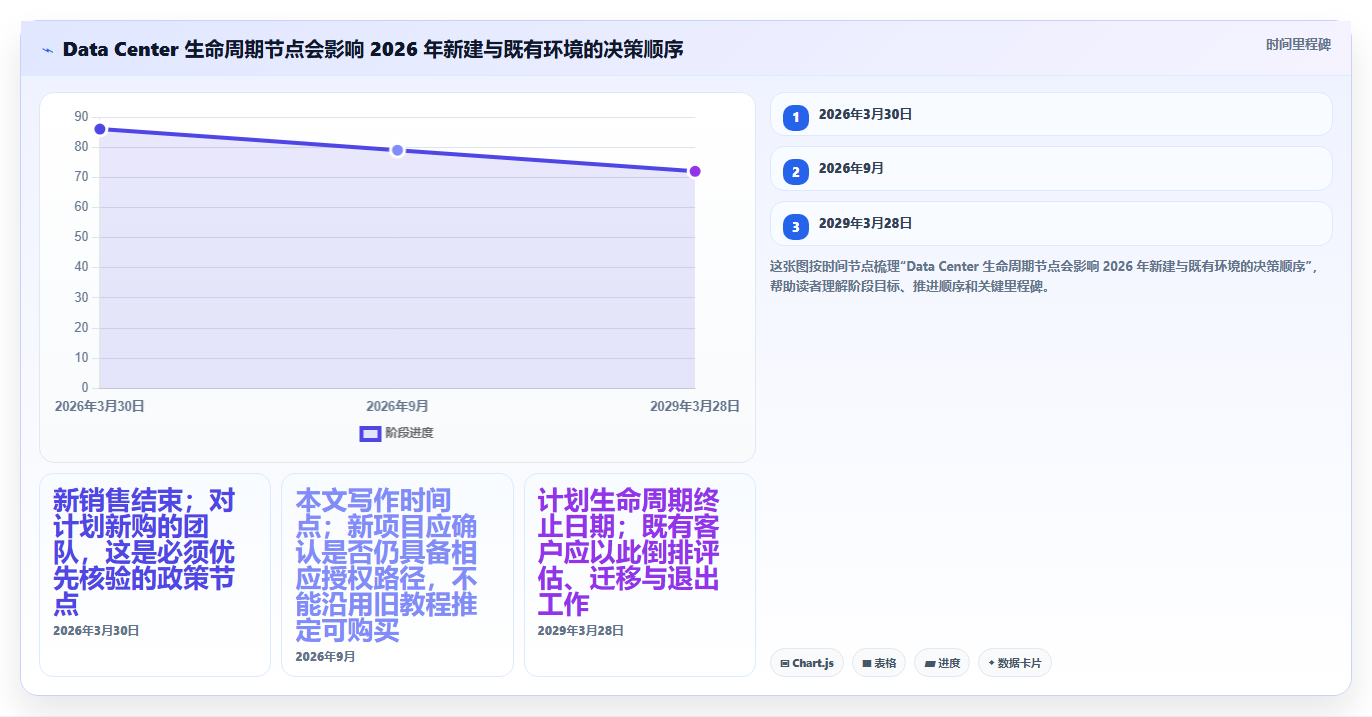Click the blue icon before the Data Center title
The width and height of the screenshot is (1372, 717).
coord(47,50)
